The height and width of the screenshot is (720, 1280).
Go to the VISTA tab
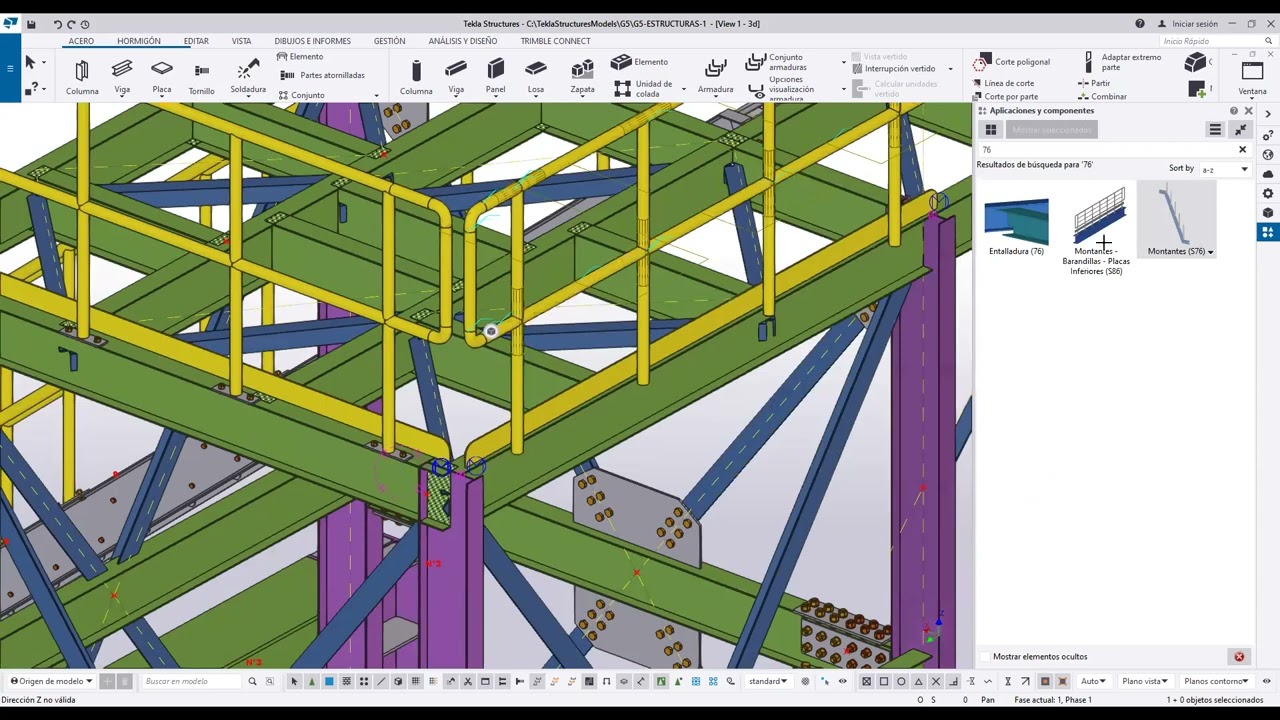[x=241, y=41]
